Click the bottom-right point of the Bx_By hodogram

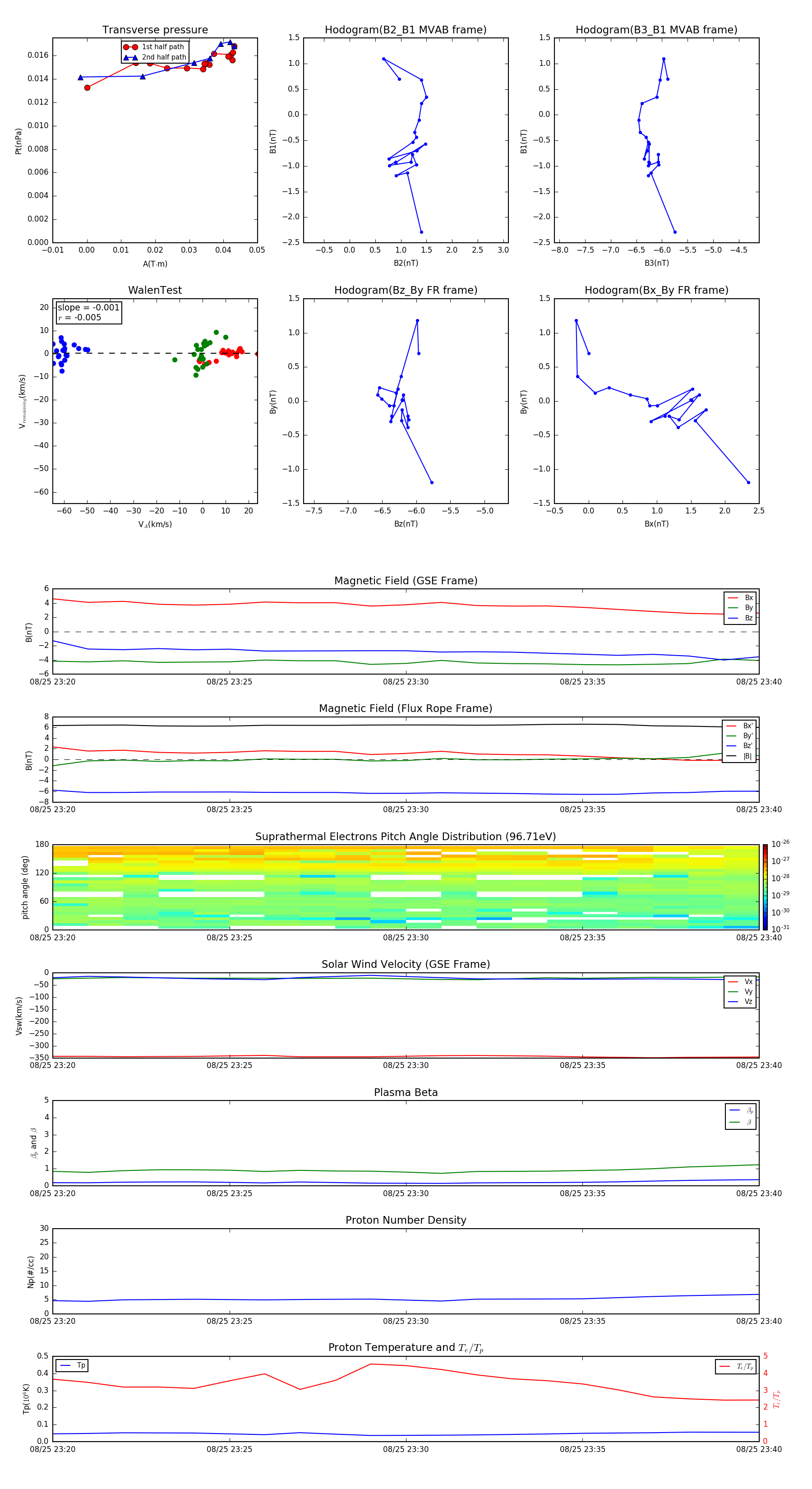click(x=748, y=482)
